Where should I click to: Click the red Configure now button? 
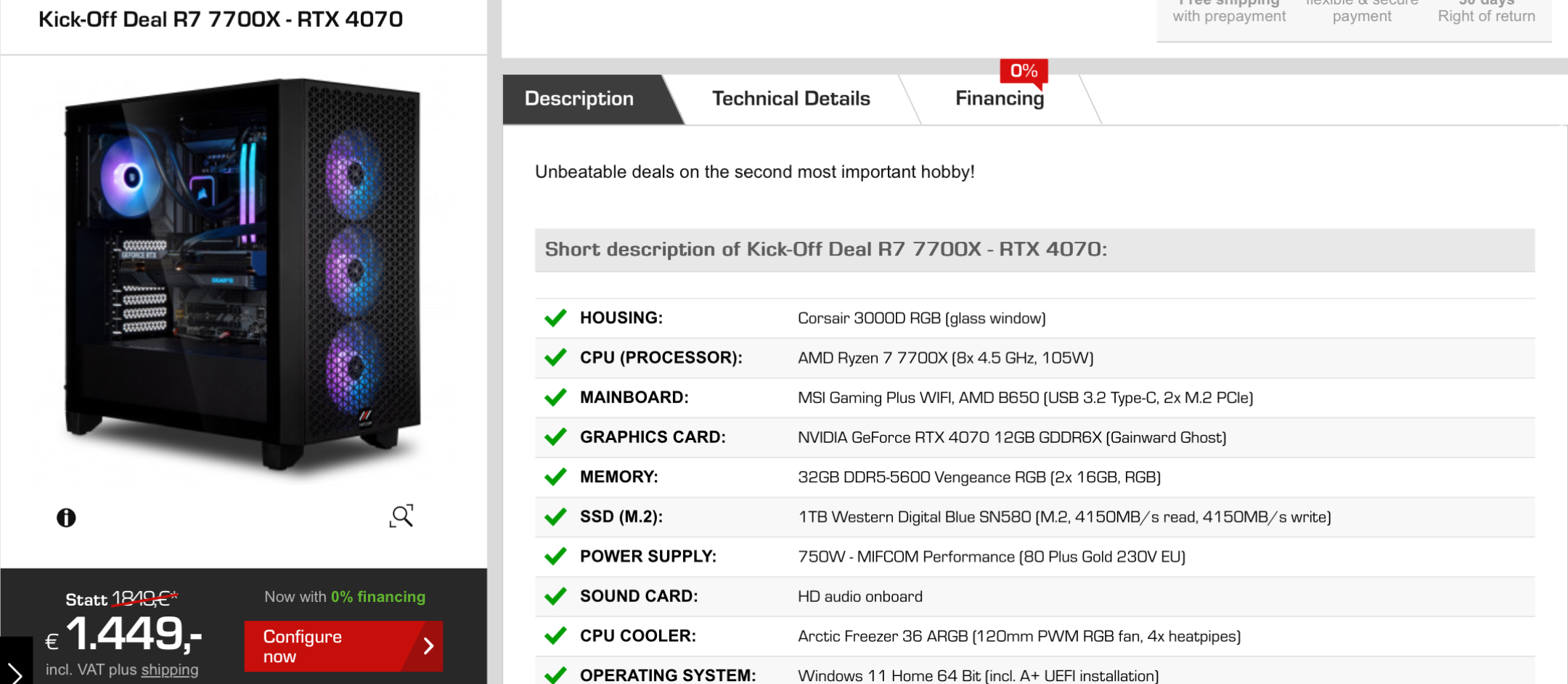coord(343,646)
